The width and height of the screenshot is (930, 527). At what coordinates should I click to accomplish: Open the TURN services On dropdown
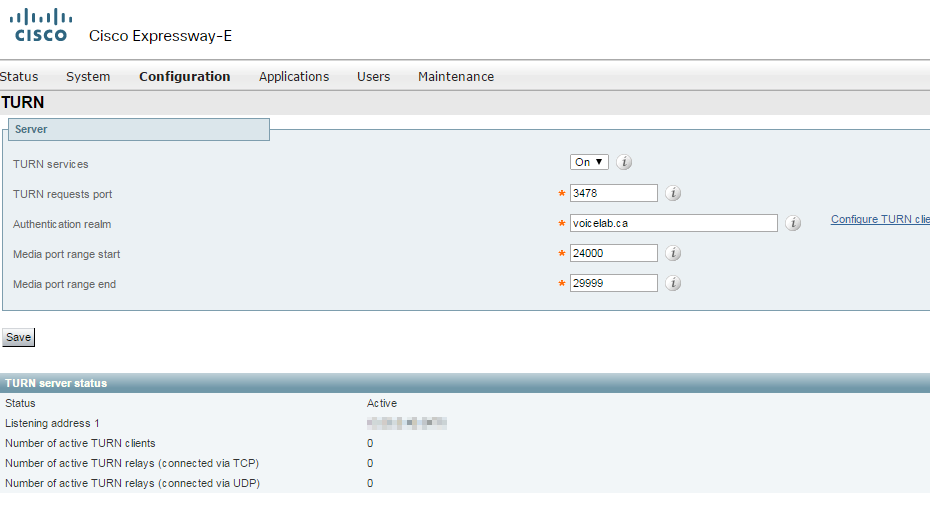(589, 162)
